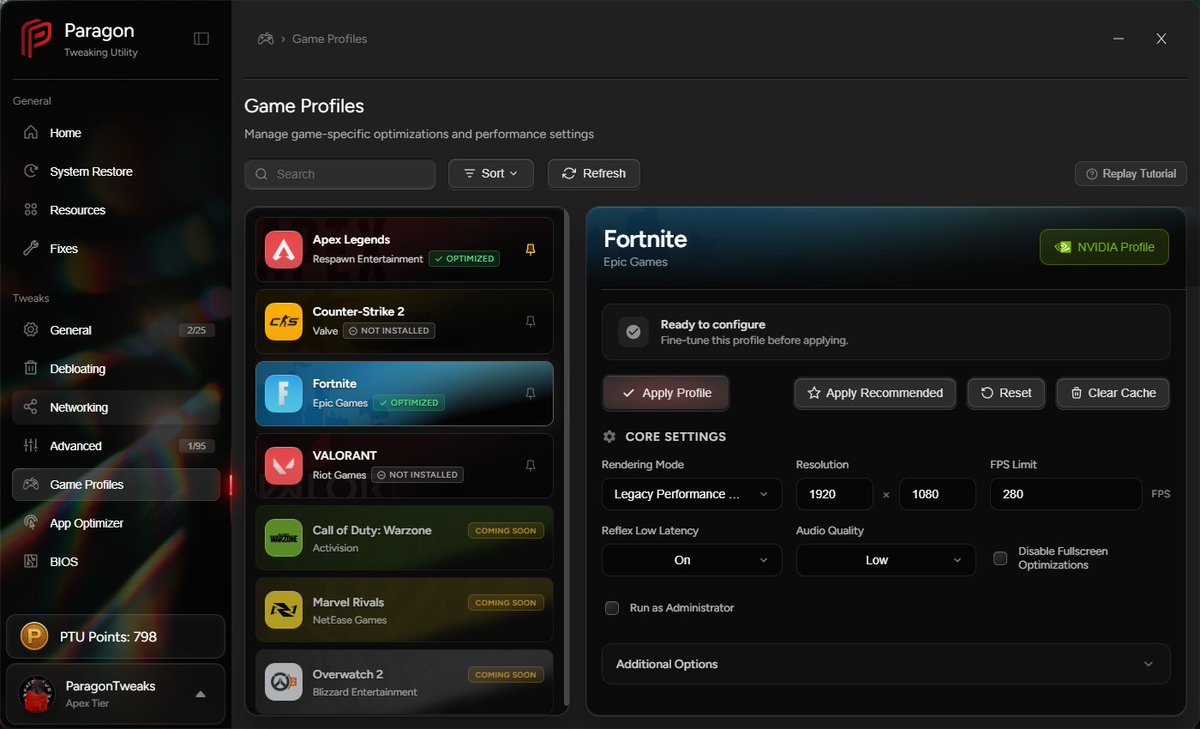The height and width of the screenshot is (729, 1200).
Task: Click COMING SOON badge on Overwatch 2
Action: point(506,675)
